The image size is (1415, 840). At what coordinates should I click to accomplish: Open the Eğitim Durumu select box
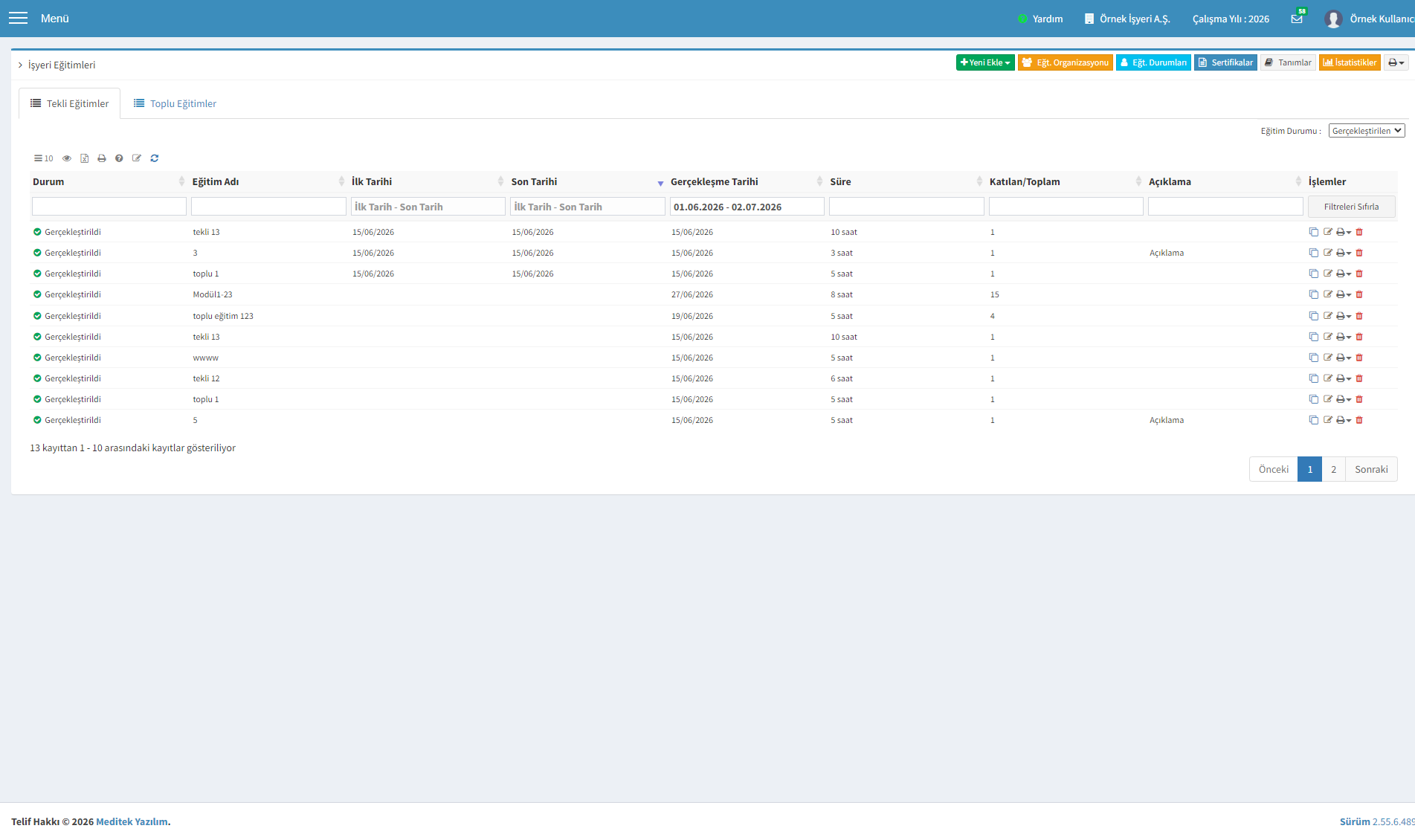1367,131
